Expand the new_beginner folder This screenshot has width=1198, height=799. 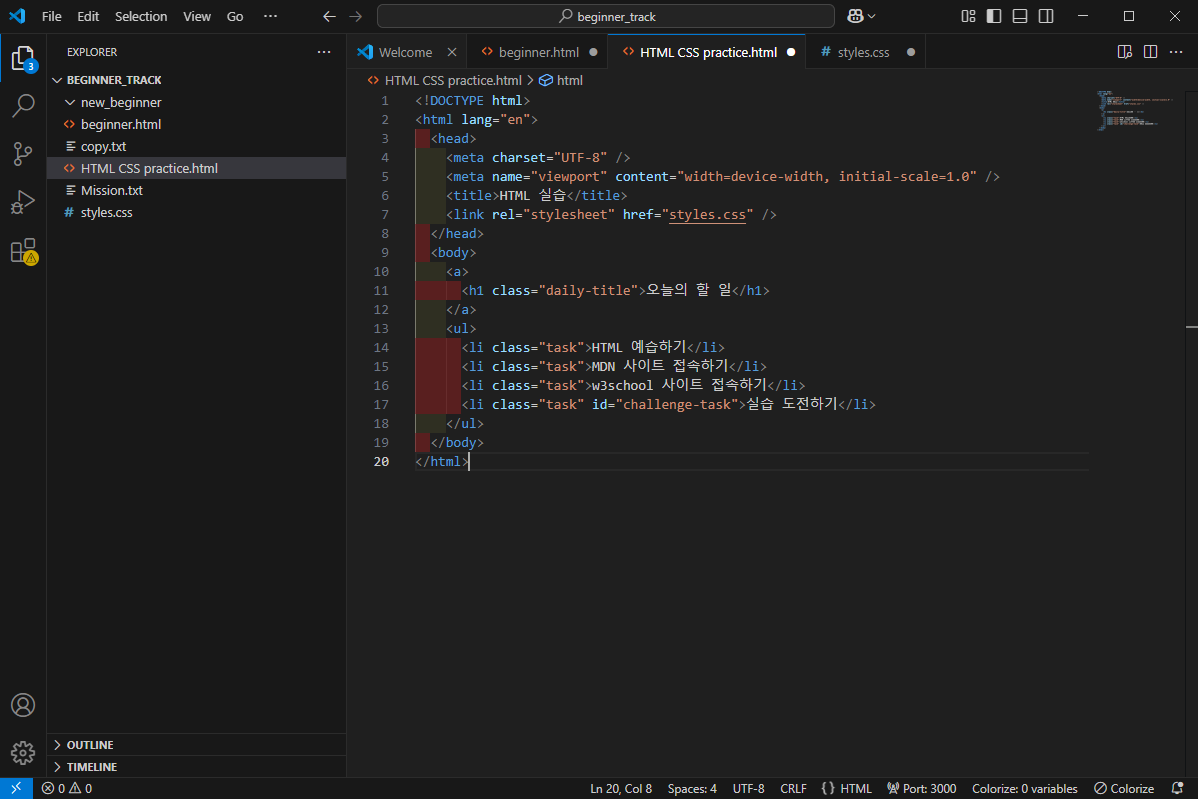coord(120,102)
